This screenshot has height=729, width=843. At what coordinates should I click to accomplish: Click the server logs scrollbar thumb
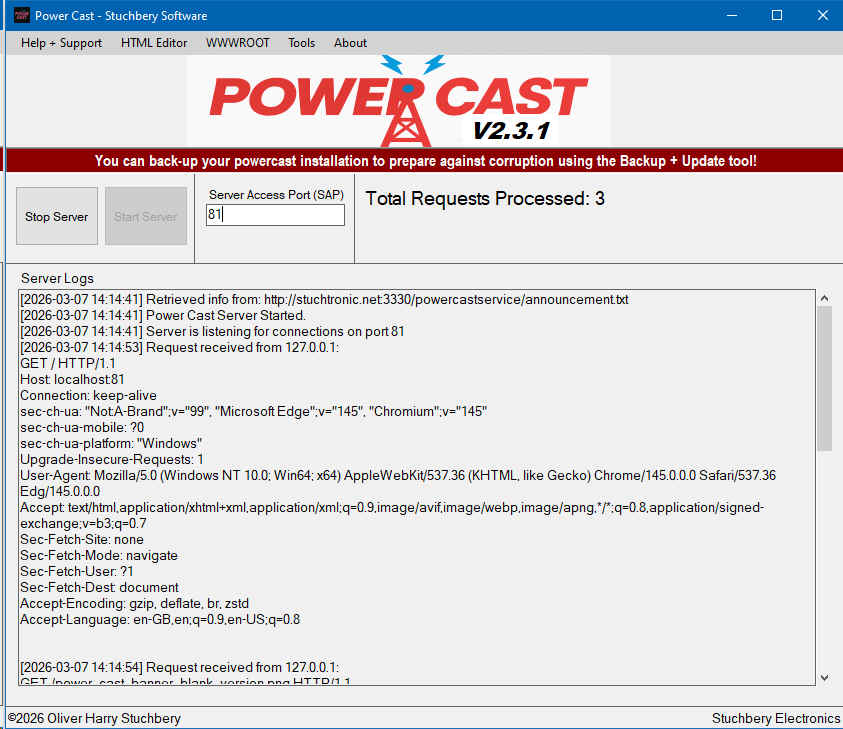[824, 378]
